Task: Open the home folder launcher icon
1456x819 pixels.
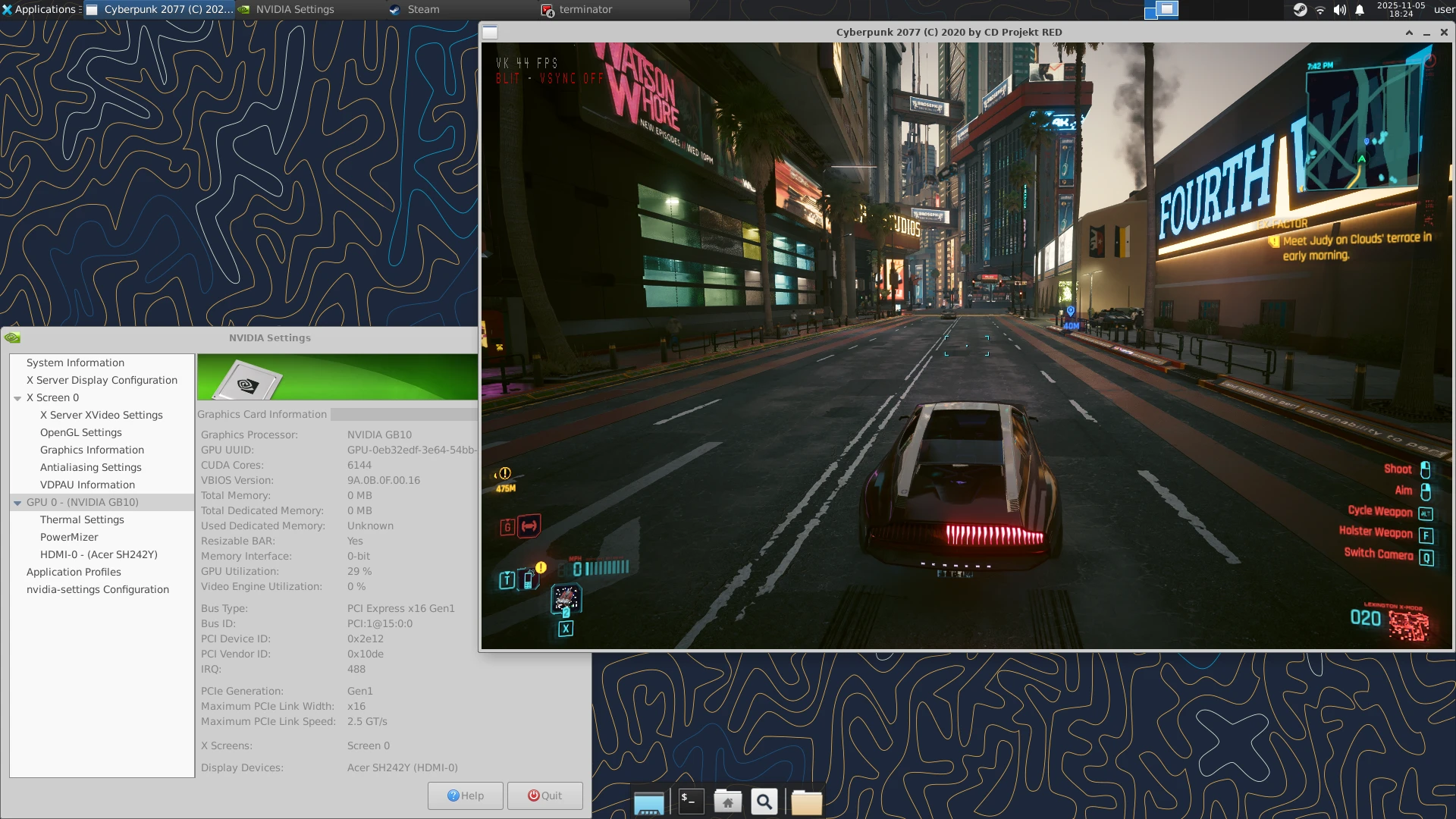Action: [x=728, y=801]
